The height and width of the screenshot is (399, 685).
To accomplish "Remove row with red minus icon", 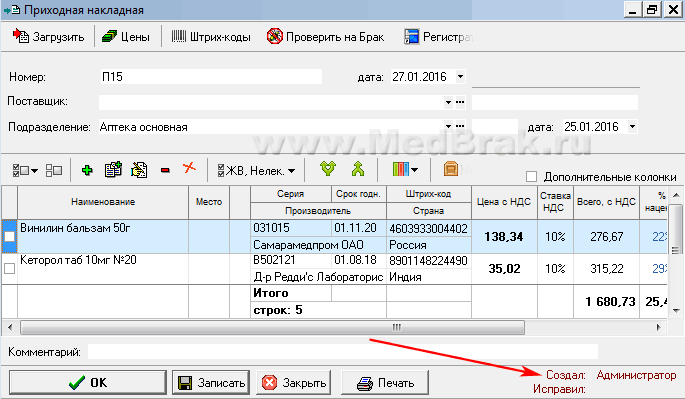I will tap(165, 170).
